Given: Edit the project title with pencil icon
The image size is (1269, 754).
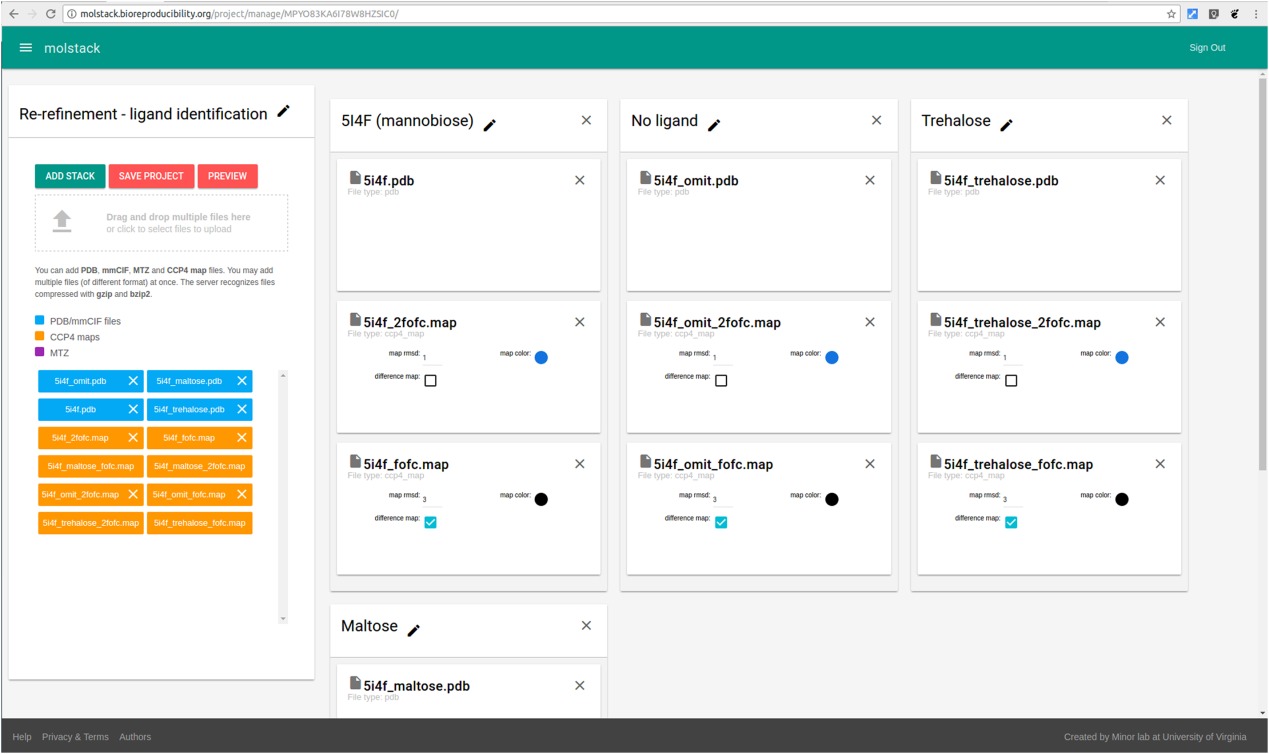Looking at the screenshot, I should pos(284,111).
